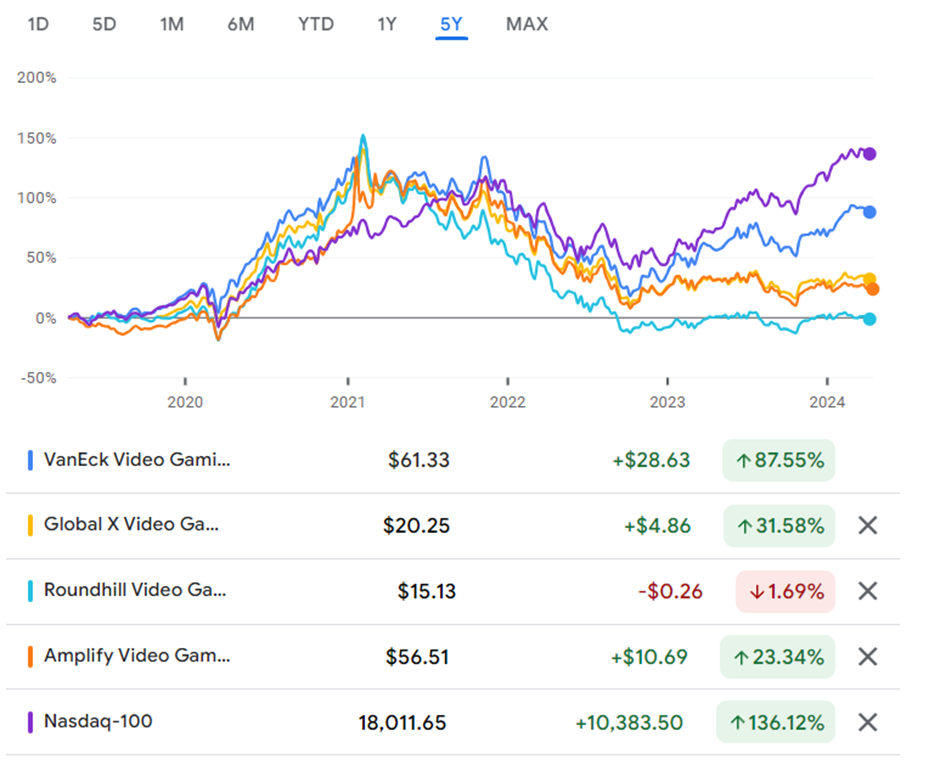Select the MAX time range
This screenshot has width=940, height=765.
[527, 24]
